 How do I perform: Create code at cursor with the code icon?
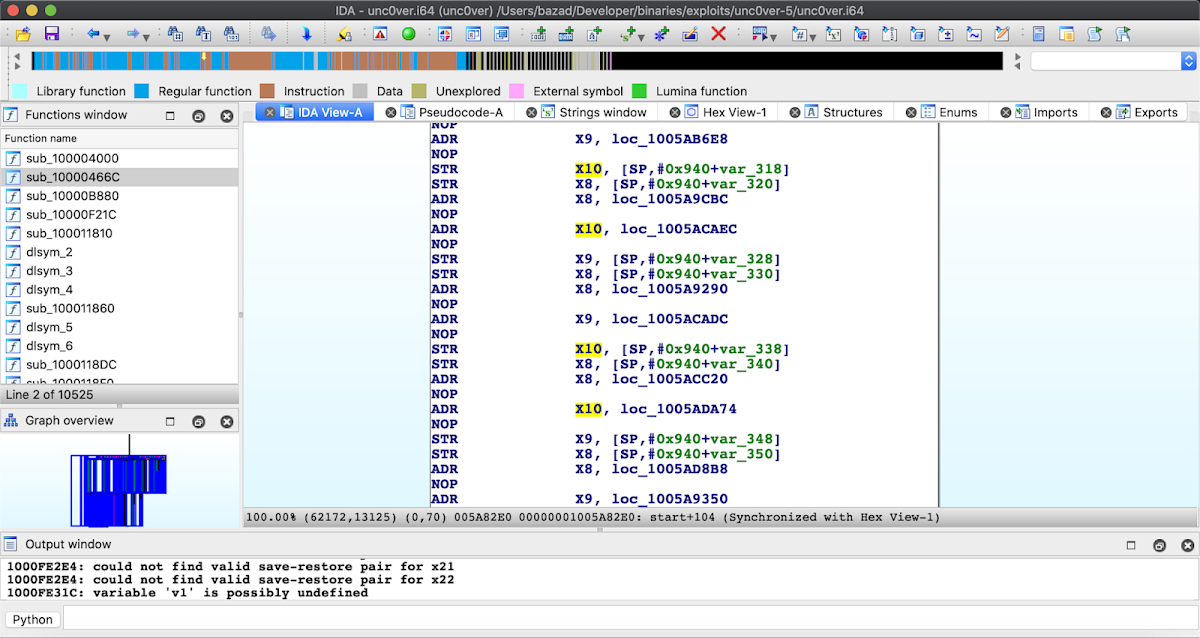coord(537,32)
